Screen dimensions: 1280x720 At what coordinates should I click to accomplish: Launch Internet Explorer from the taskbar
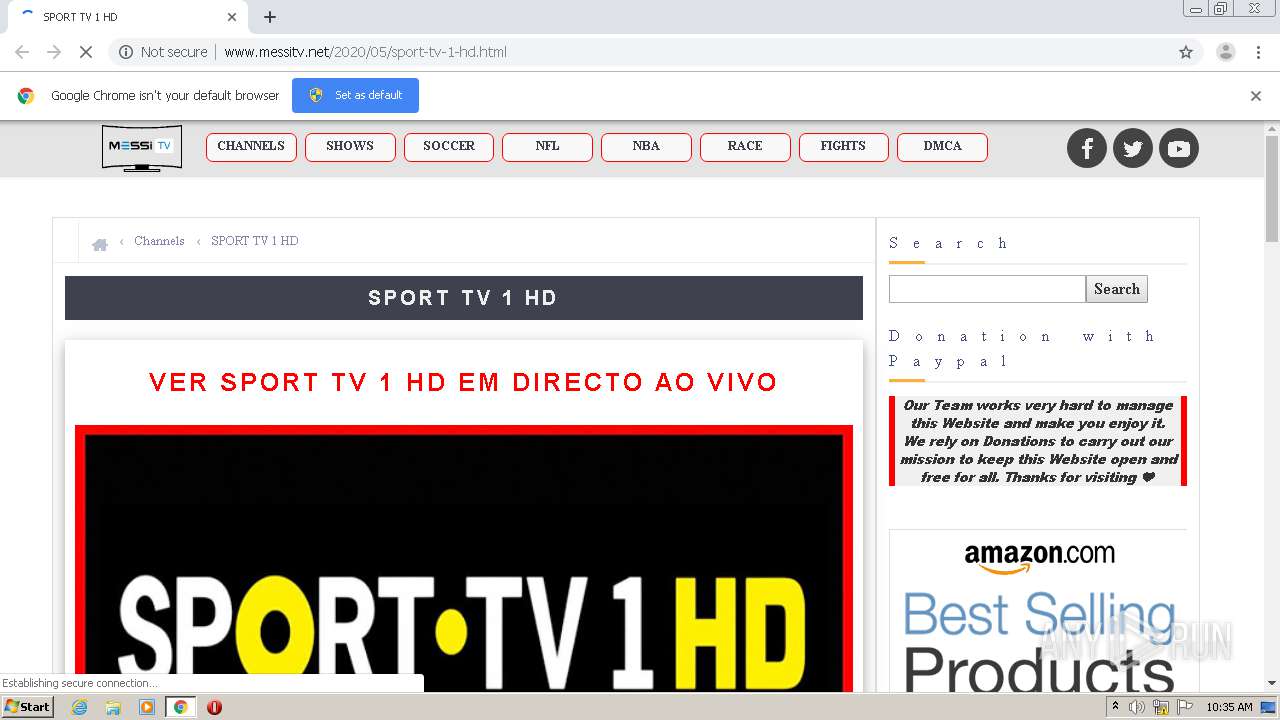pos(80,707)
